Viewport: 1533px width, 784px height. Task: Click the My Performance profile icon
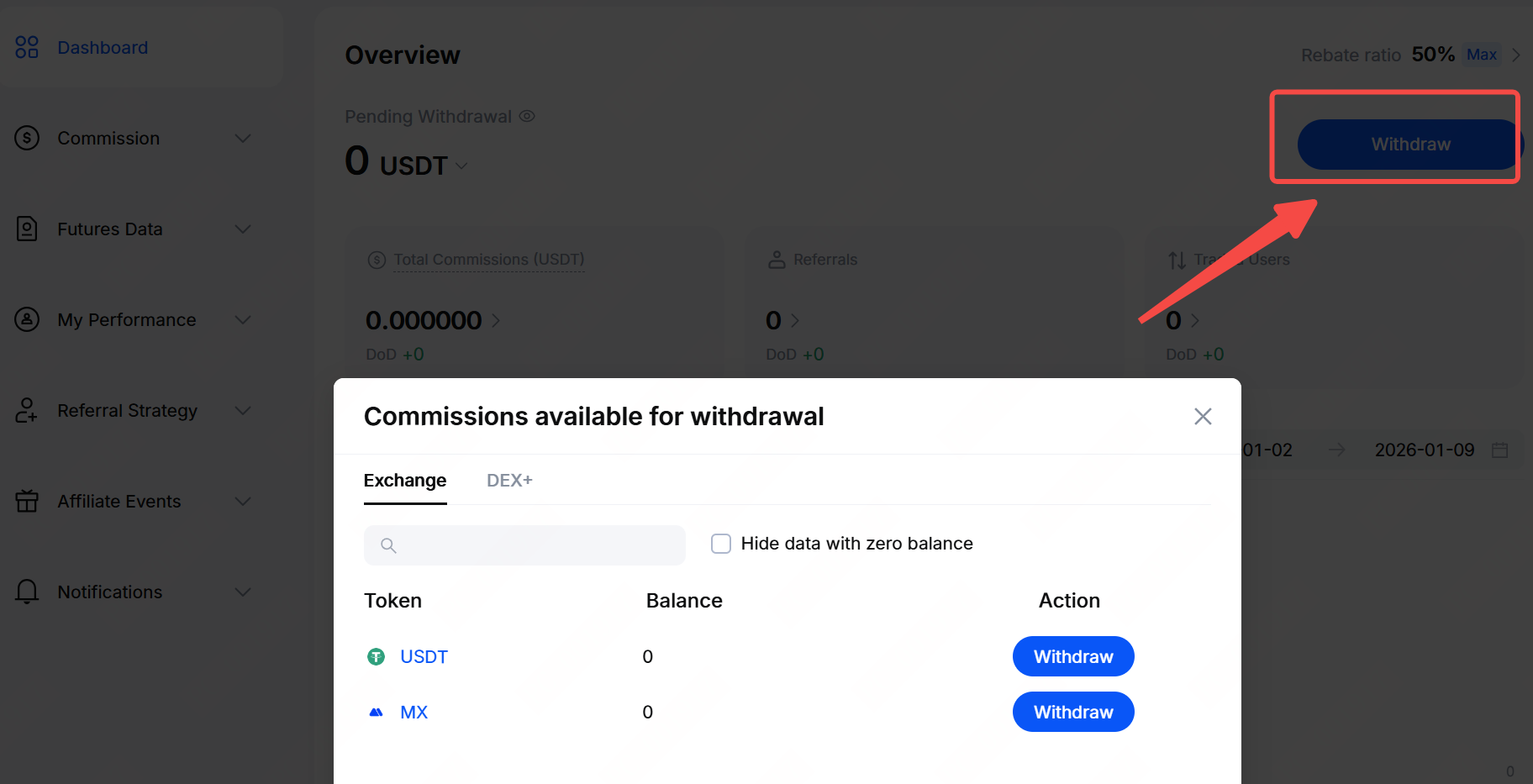click(27, 319)
